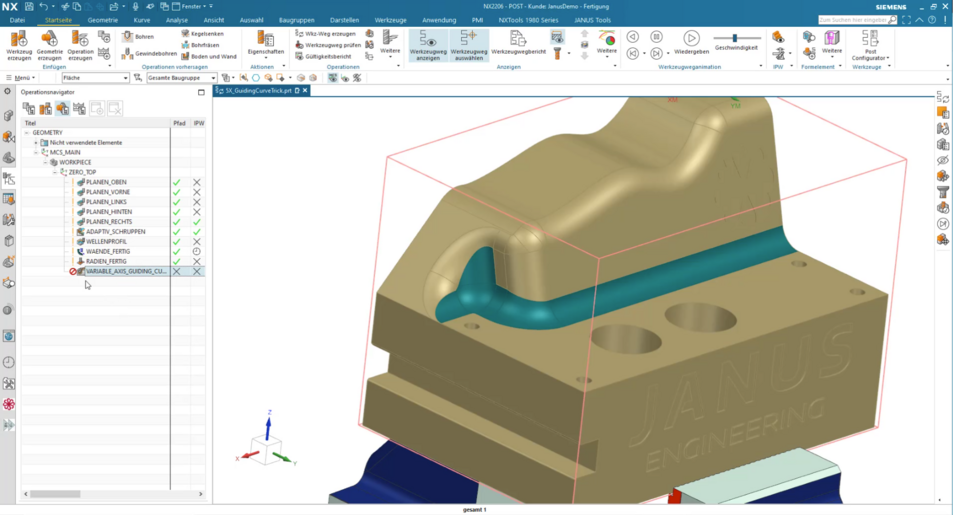This screenshot has width=953, height=515.
Task: Open the Gültigkeitsbericht report
Action: [323, 56]
